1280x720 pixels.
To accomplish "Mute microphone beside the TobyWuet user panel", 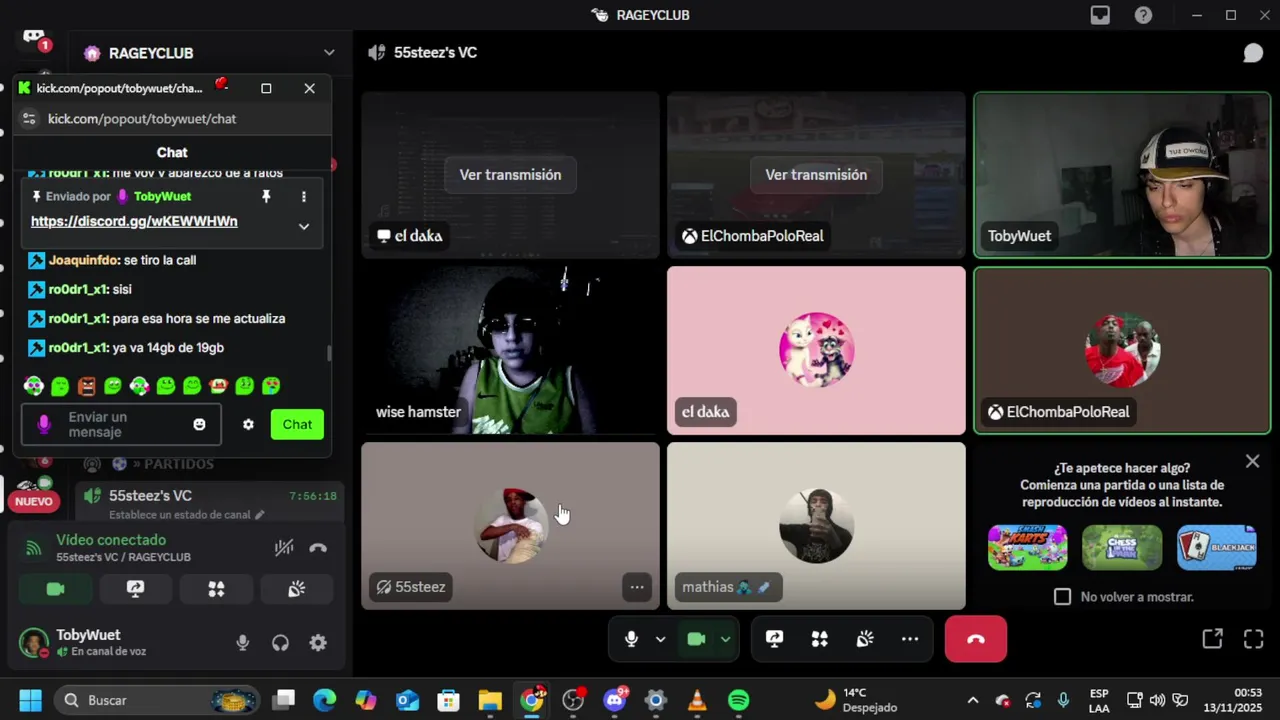I will tap(242, 643).
